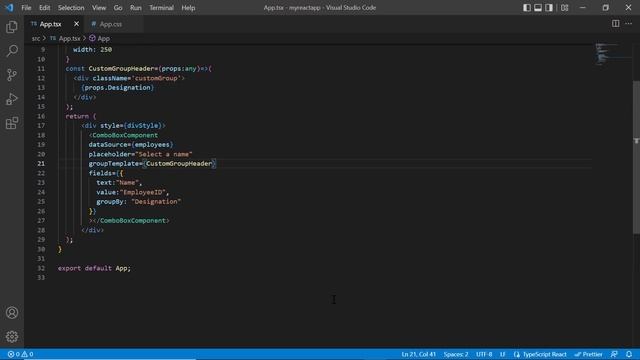640x360 pixels.
Task: Click src in the breadcrumb
Action: [x=36, y=38]
